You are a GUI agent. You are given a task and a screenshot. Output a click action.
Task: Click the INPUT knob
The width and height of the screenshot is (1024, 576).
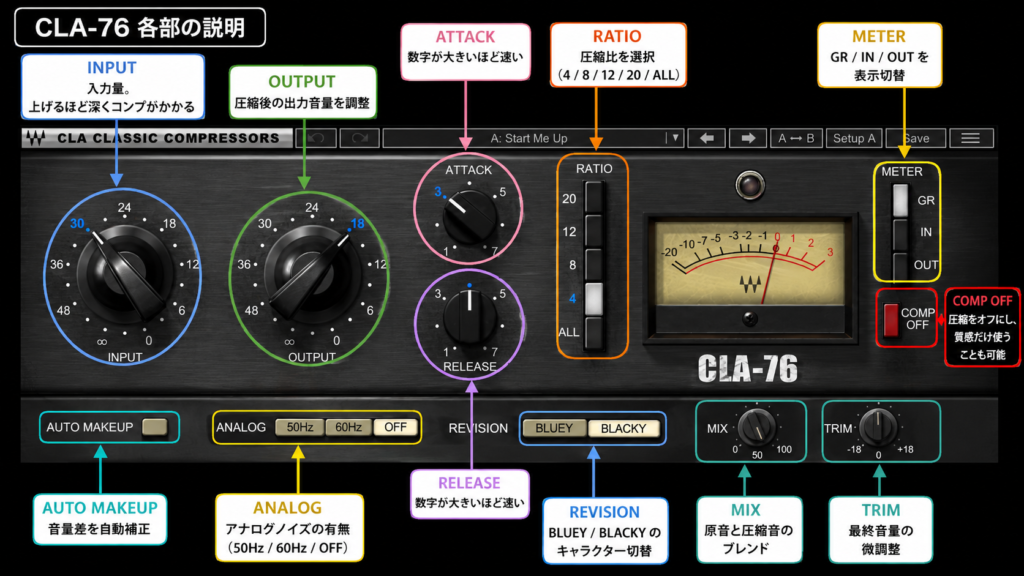coord(125,273)
